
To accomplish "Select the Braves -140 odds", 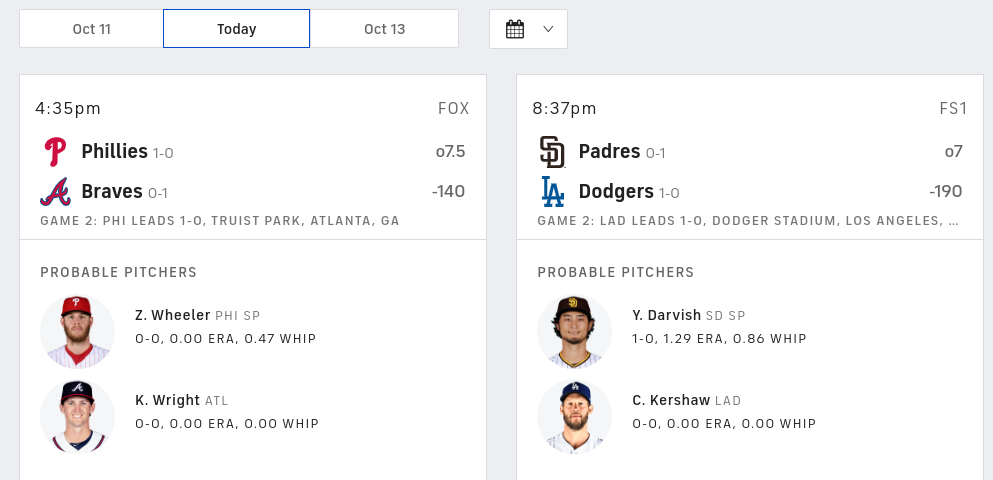I will [448, 191].
